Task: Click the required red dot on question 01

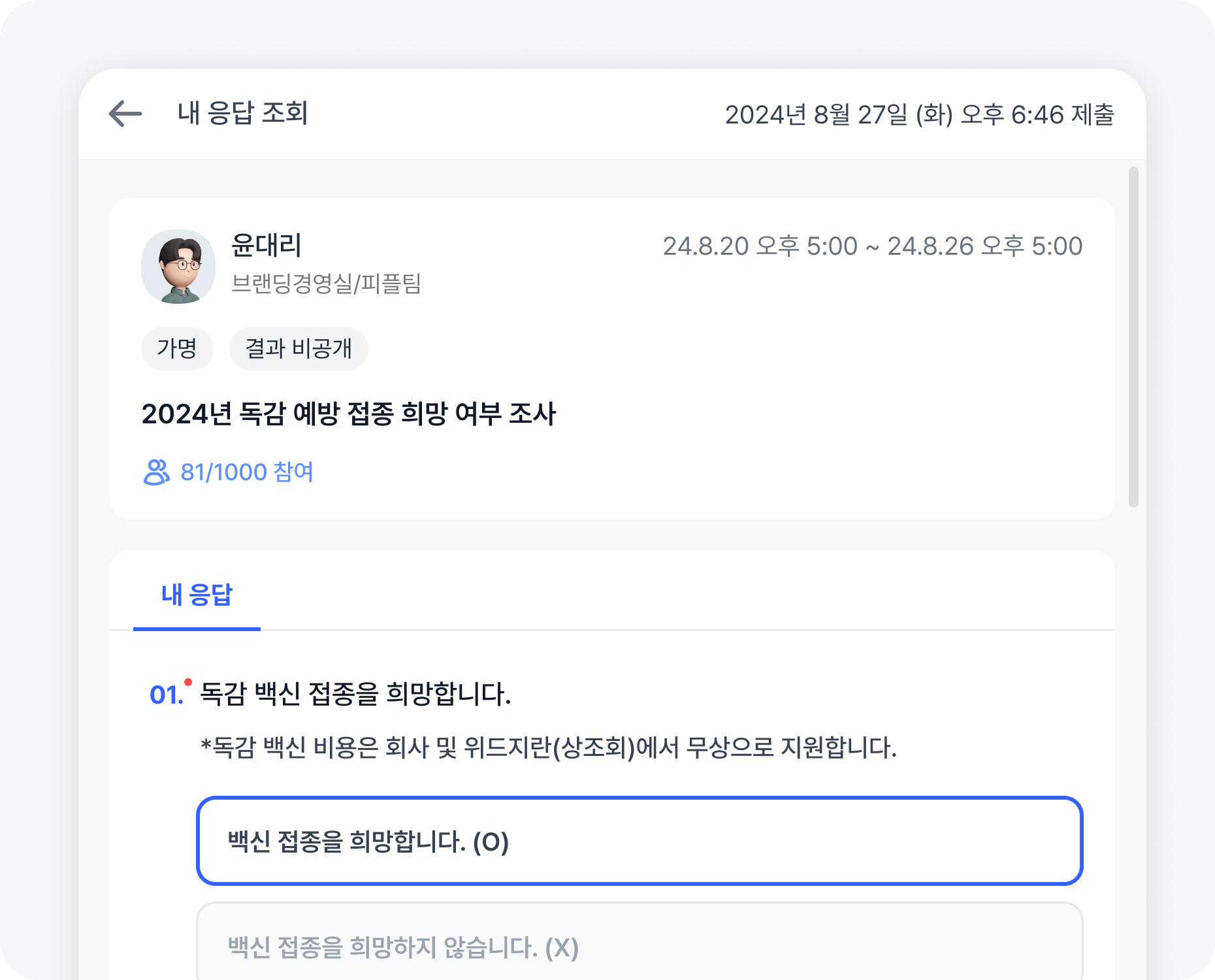Action: 188,682
